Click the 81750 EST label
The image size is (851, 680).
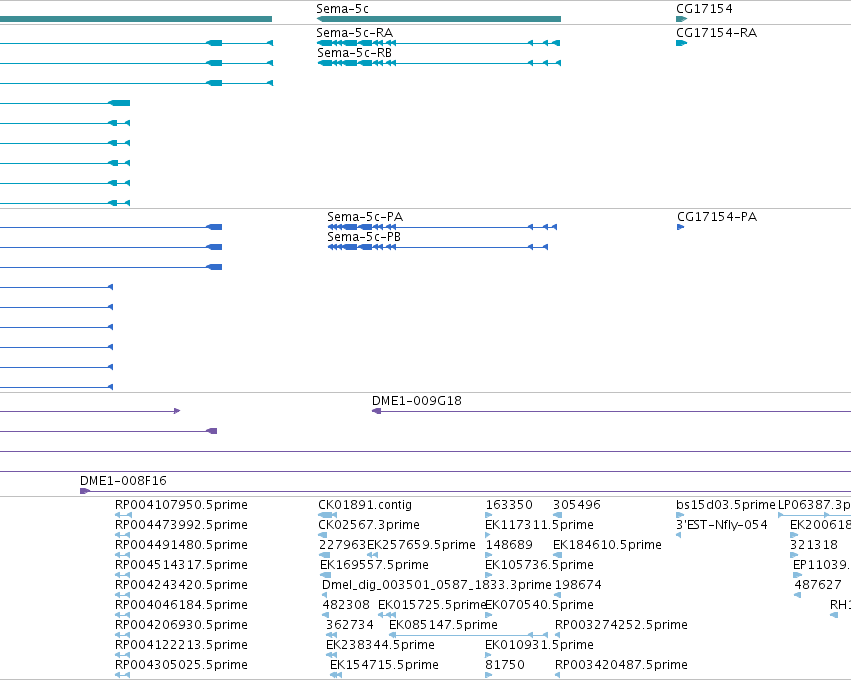(x=505, y=664)
